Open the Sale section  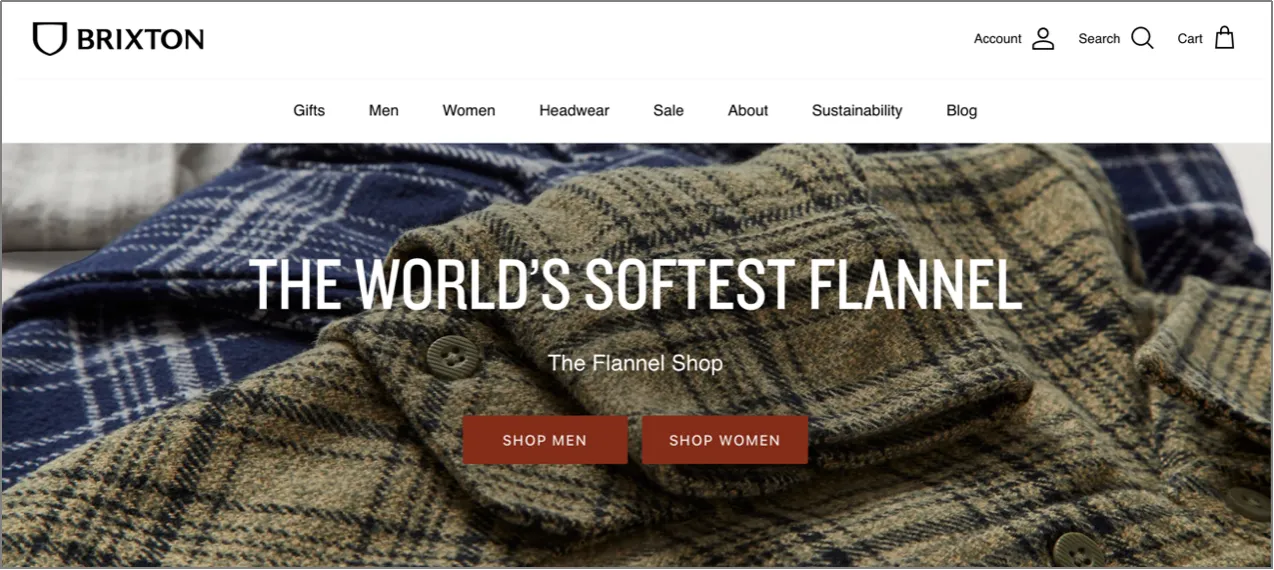(669, 111)
